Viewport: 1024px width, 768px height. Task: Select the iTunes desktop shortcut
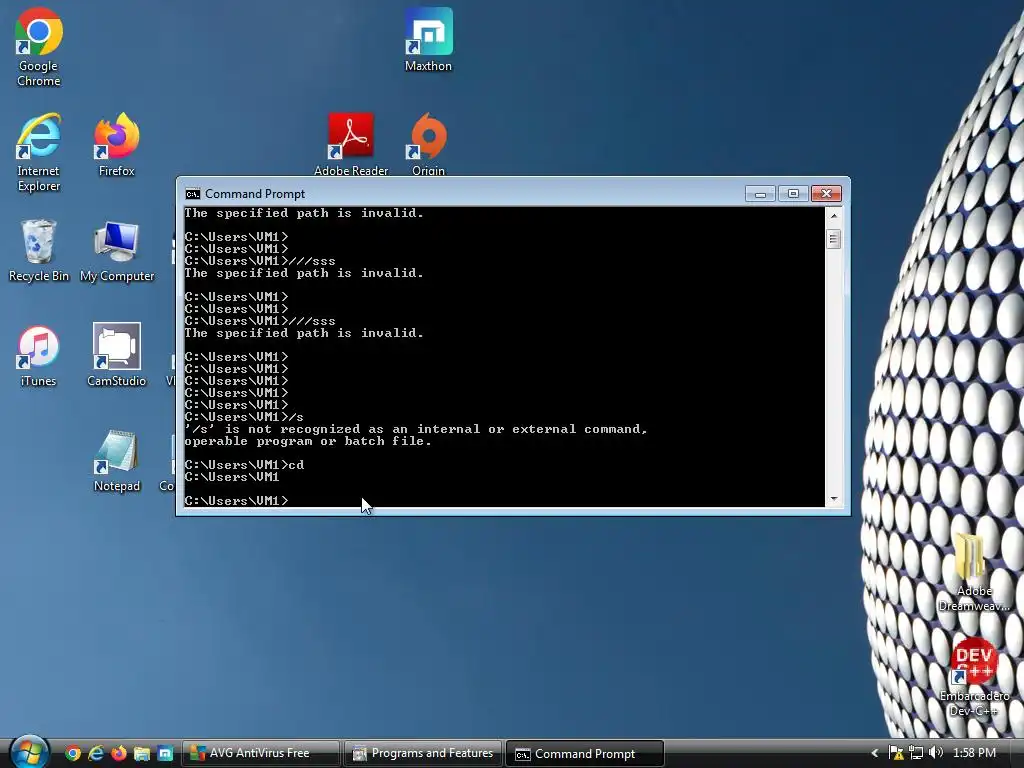click(39, 356)
